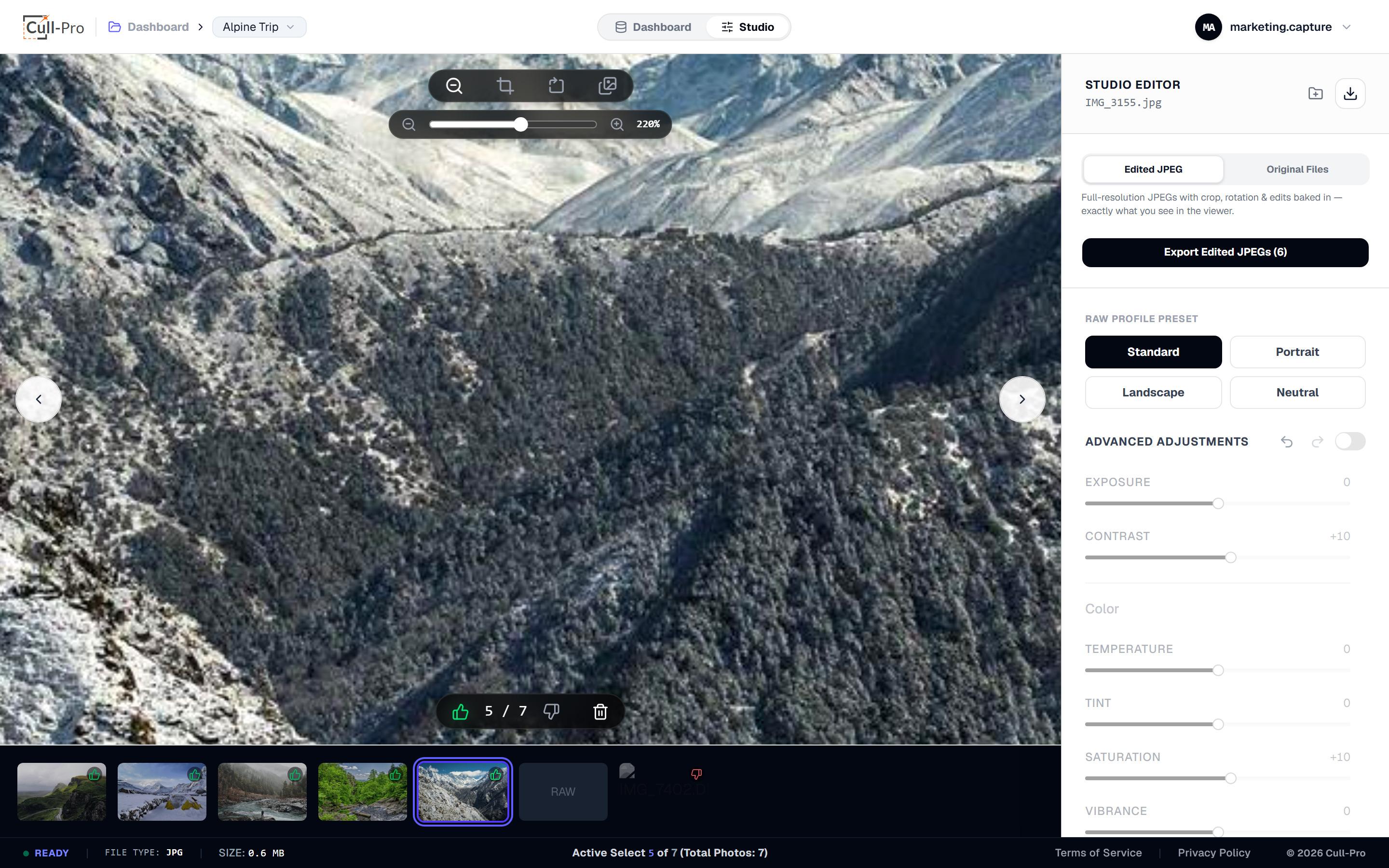The width and height of the screenshot is (1389, 868).
Task: Mark photo with thumbs up
Action: (x=460, y=712)
